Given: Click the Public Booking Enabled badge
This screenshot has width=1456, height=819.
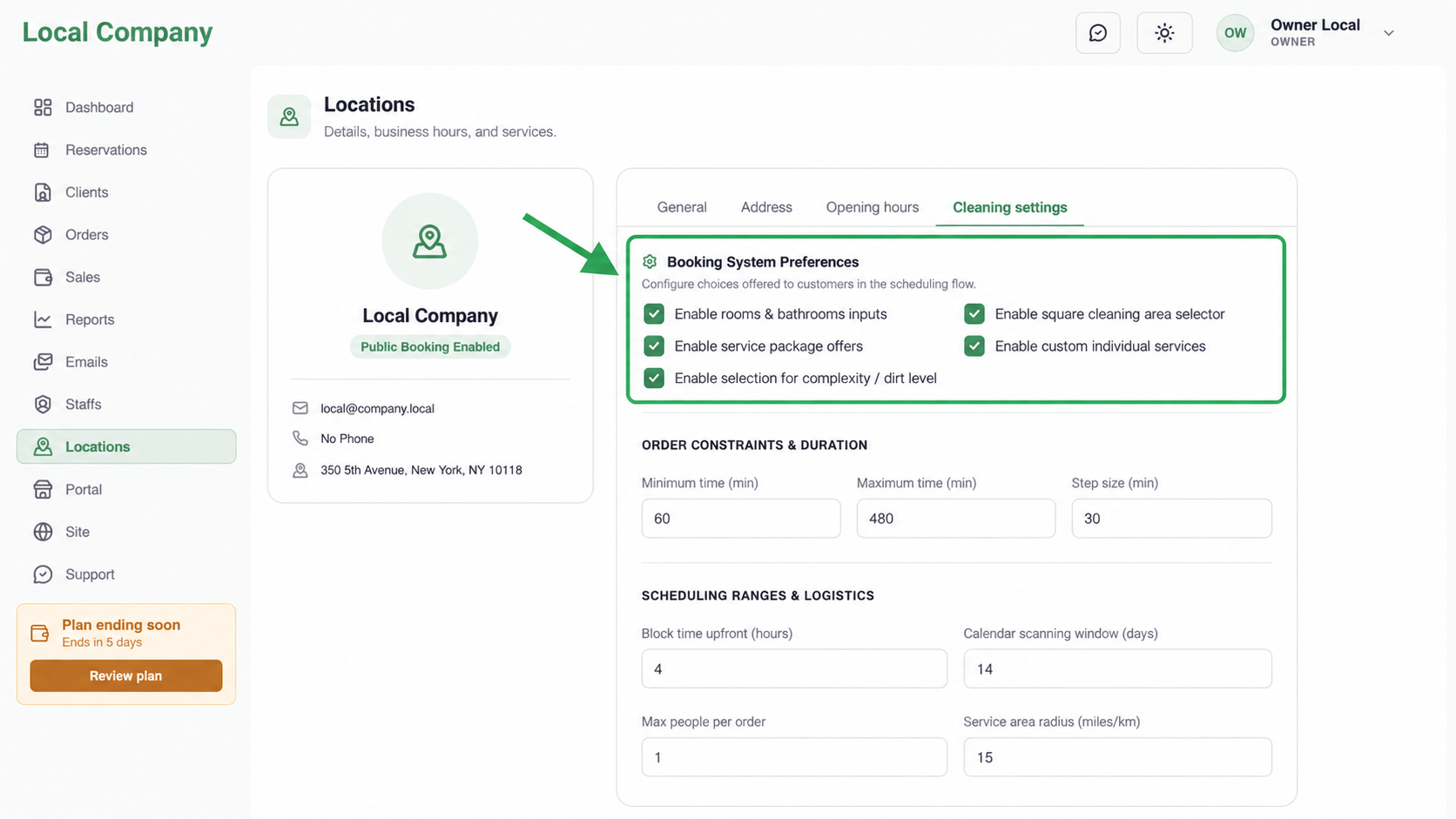Looking at the screenshot, I should 430,346.
